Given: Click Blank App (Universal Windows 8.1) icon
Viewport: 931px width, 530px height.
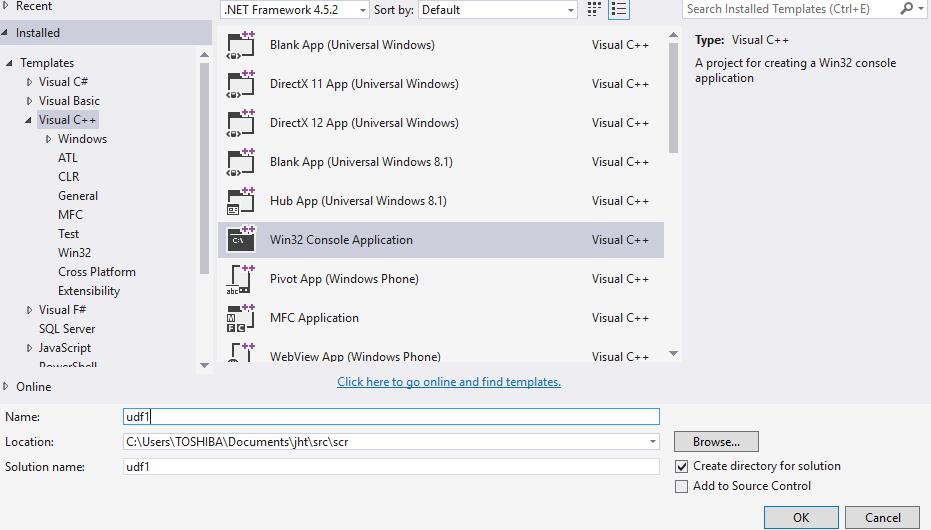Looking at the screenshot, I should (x=240, y=162).
